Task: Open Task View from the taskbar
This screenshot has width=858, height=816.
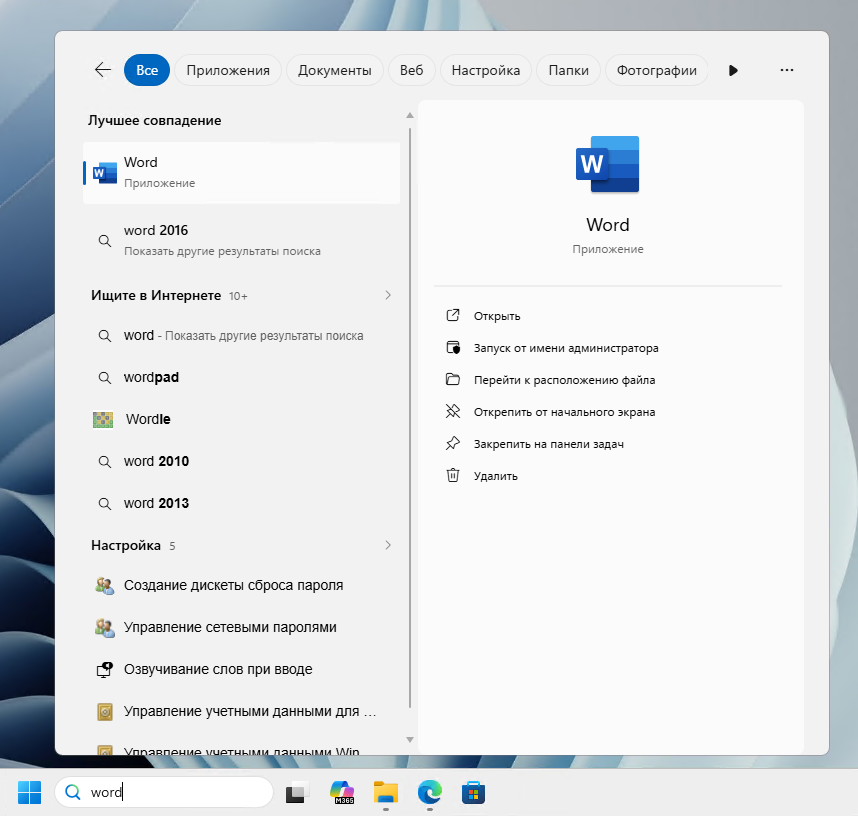Action: (296, 792)
